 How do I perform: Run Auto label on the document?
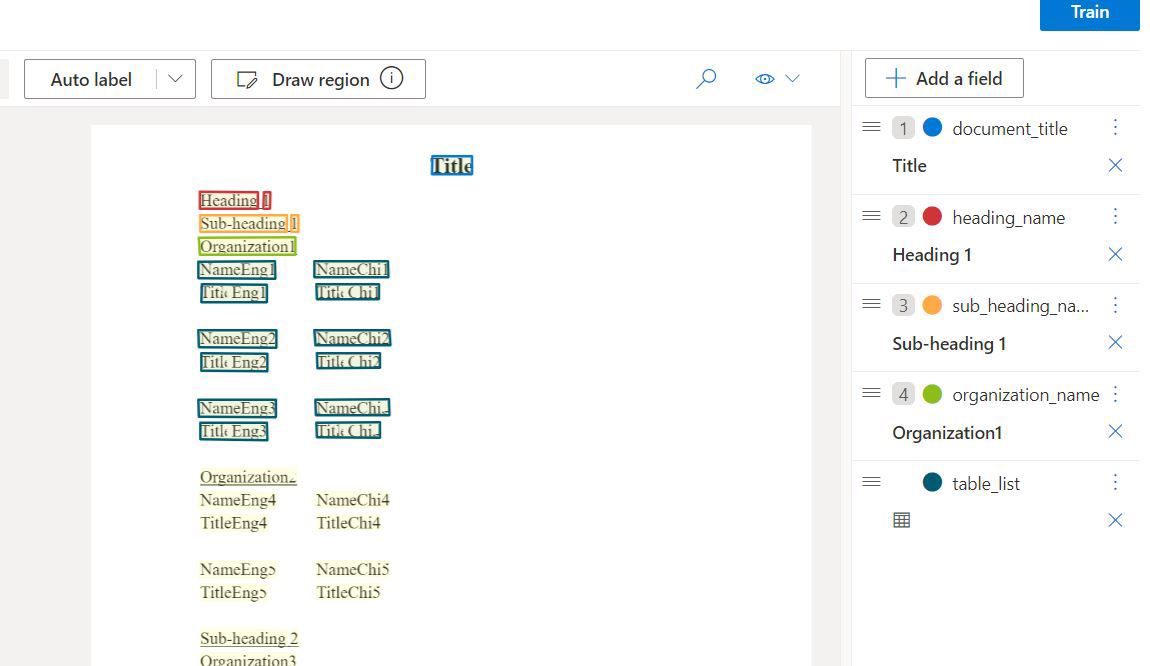[x=90, y=78]
